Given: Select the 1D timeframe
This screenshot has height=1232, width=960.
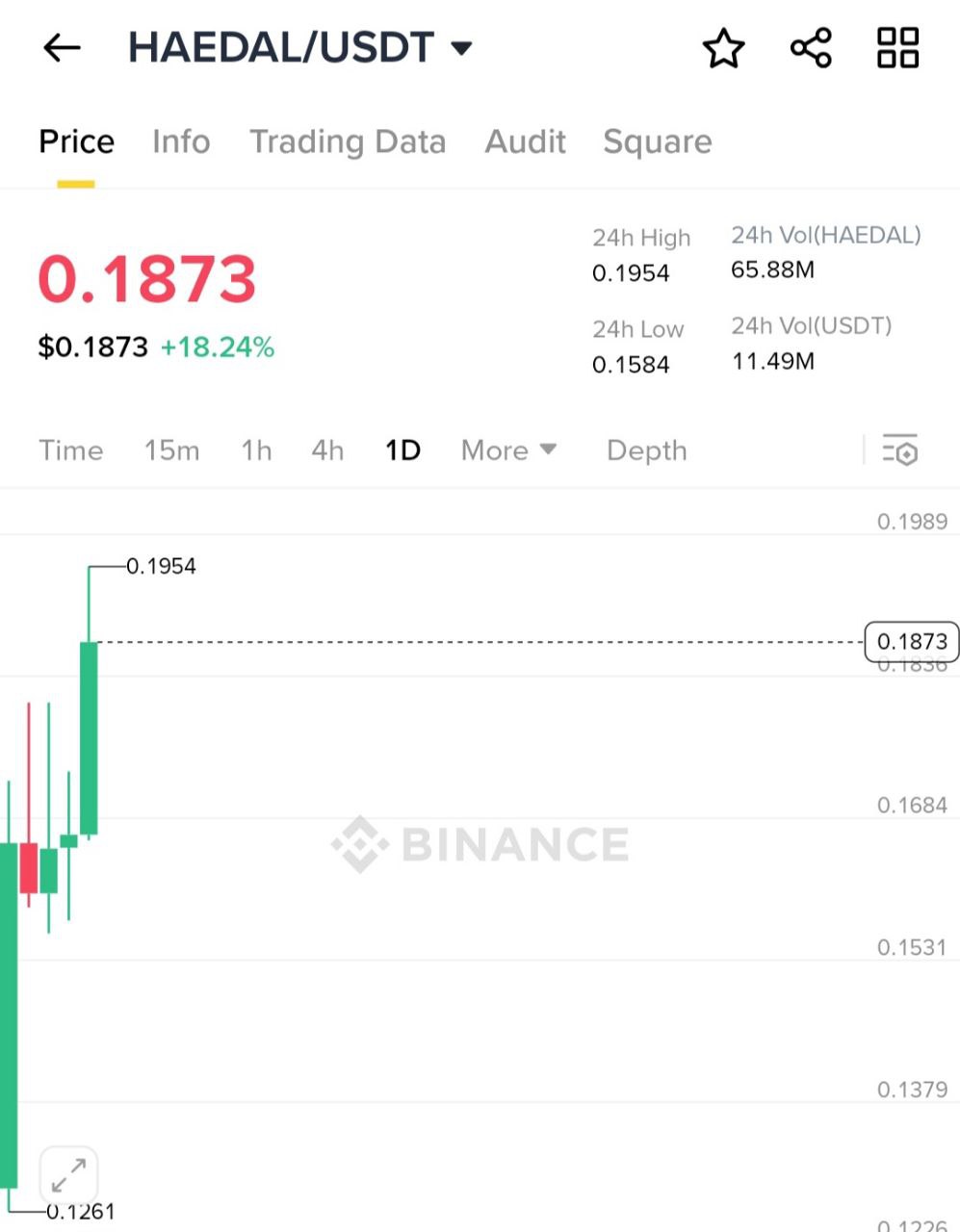Looking at the screenshot, I should [x=402, y=450].
